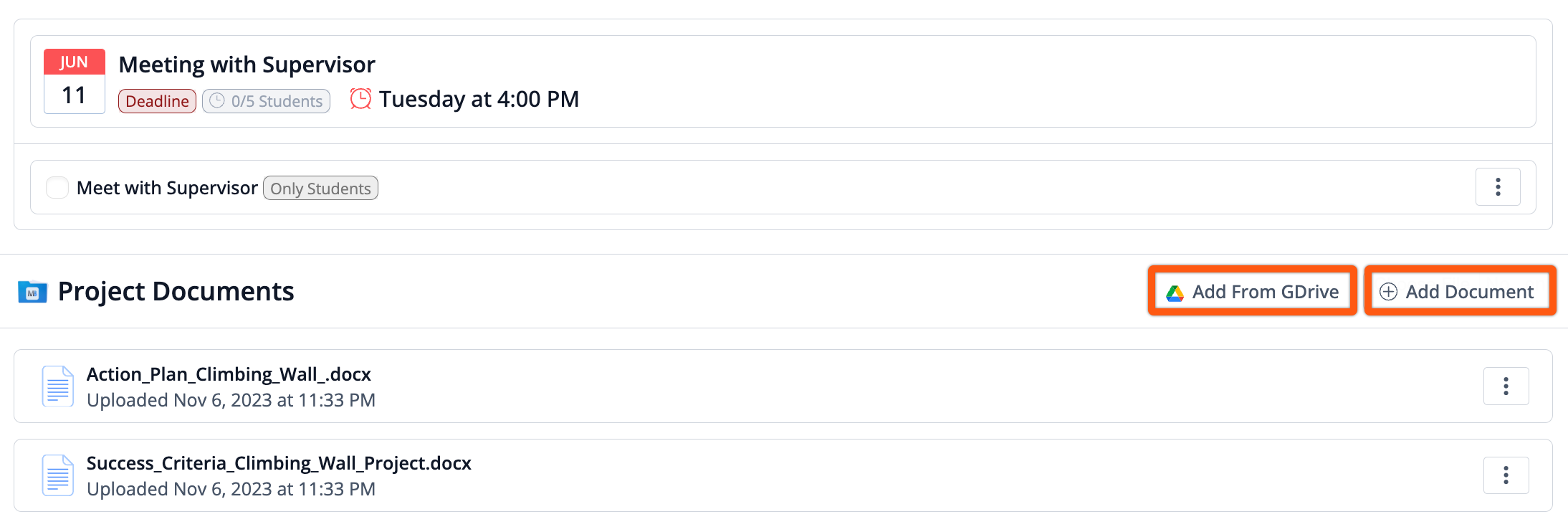Click the plus circle icon on Add Document
1568x532 pixels.
point(1388,292)
